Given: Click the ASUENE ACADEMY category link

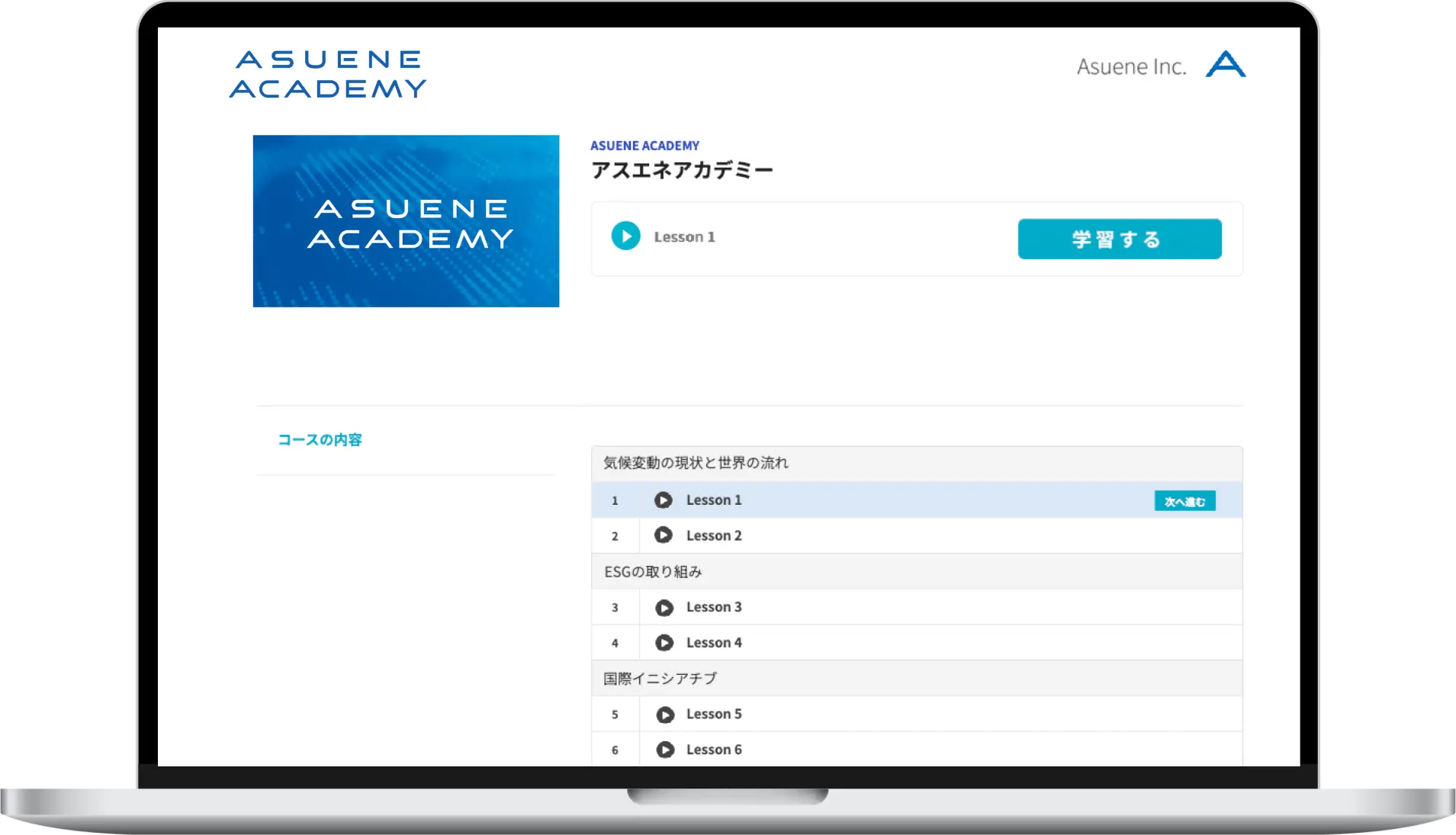Looking at the screenshot, I should [x=644, y=146].
